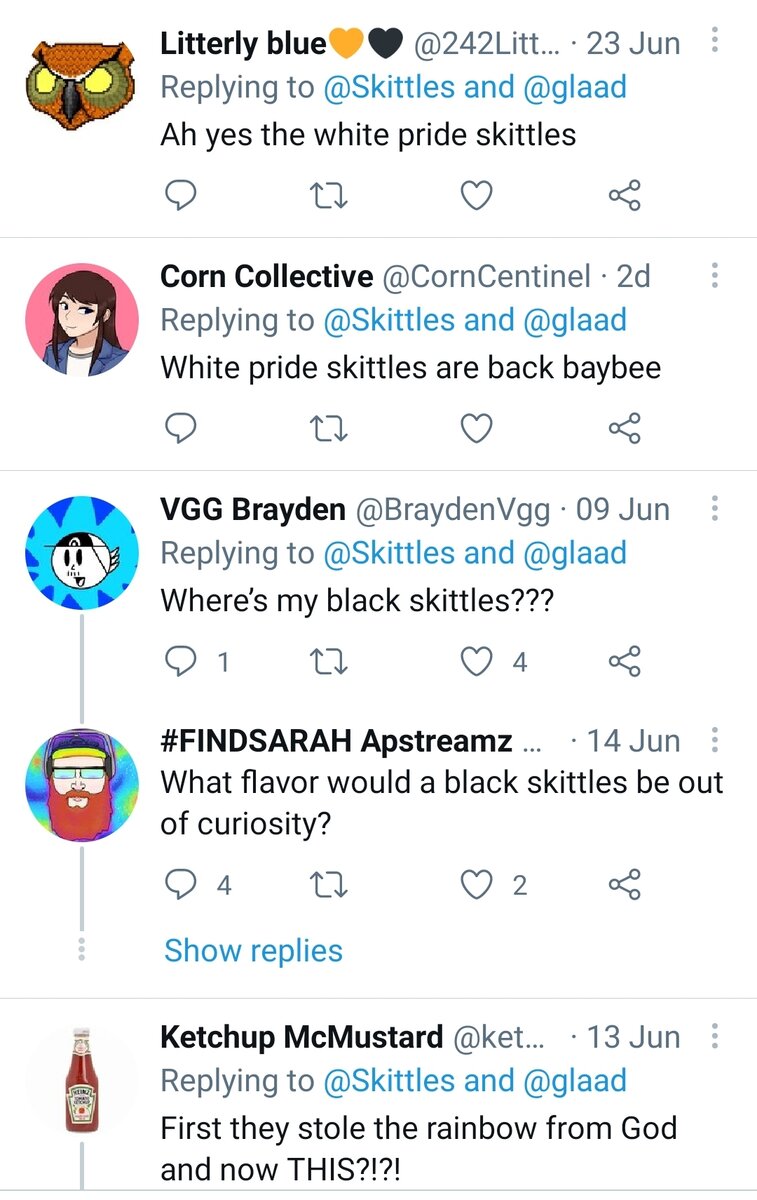Open @glaad mention in VGG Brayden's reply
This screenshot has height=1200, width=757.
click(574, 553)
